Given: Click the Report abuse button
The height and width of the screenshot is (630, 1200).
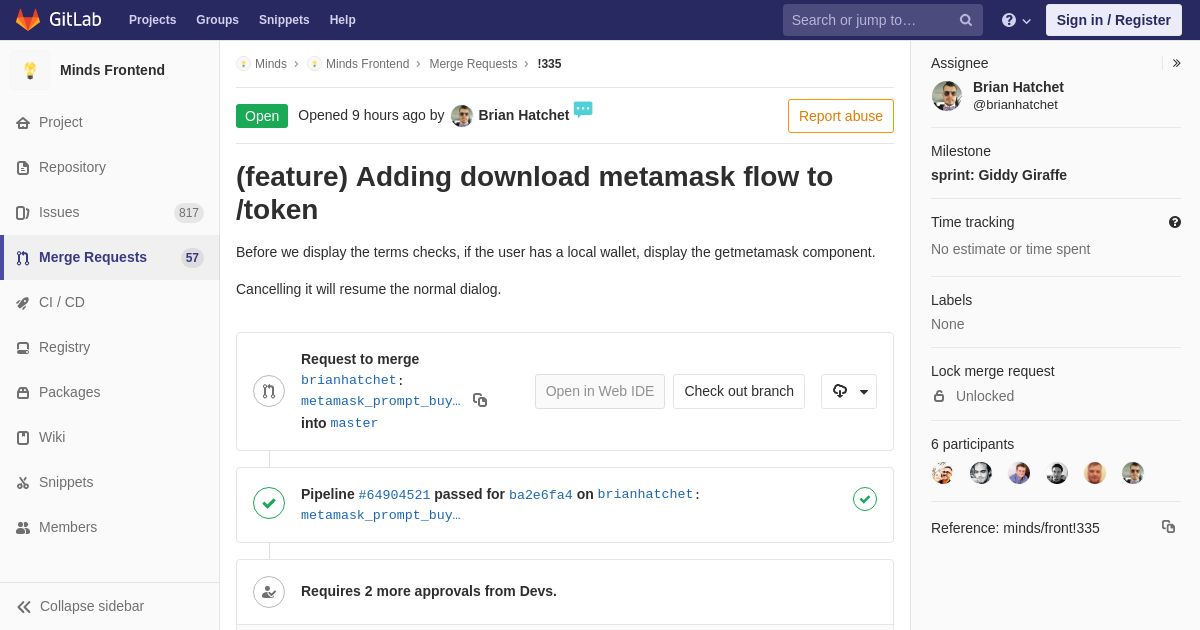Looking at the screenshot, I should pos(840,116).
